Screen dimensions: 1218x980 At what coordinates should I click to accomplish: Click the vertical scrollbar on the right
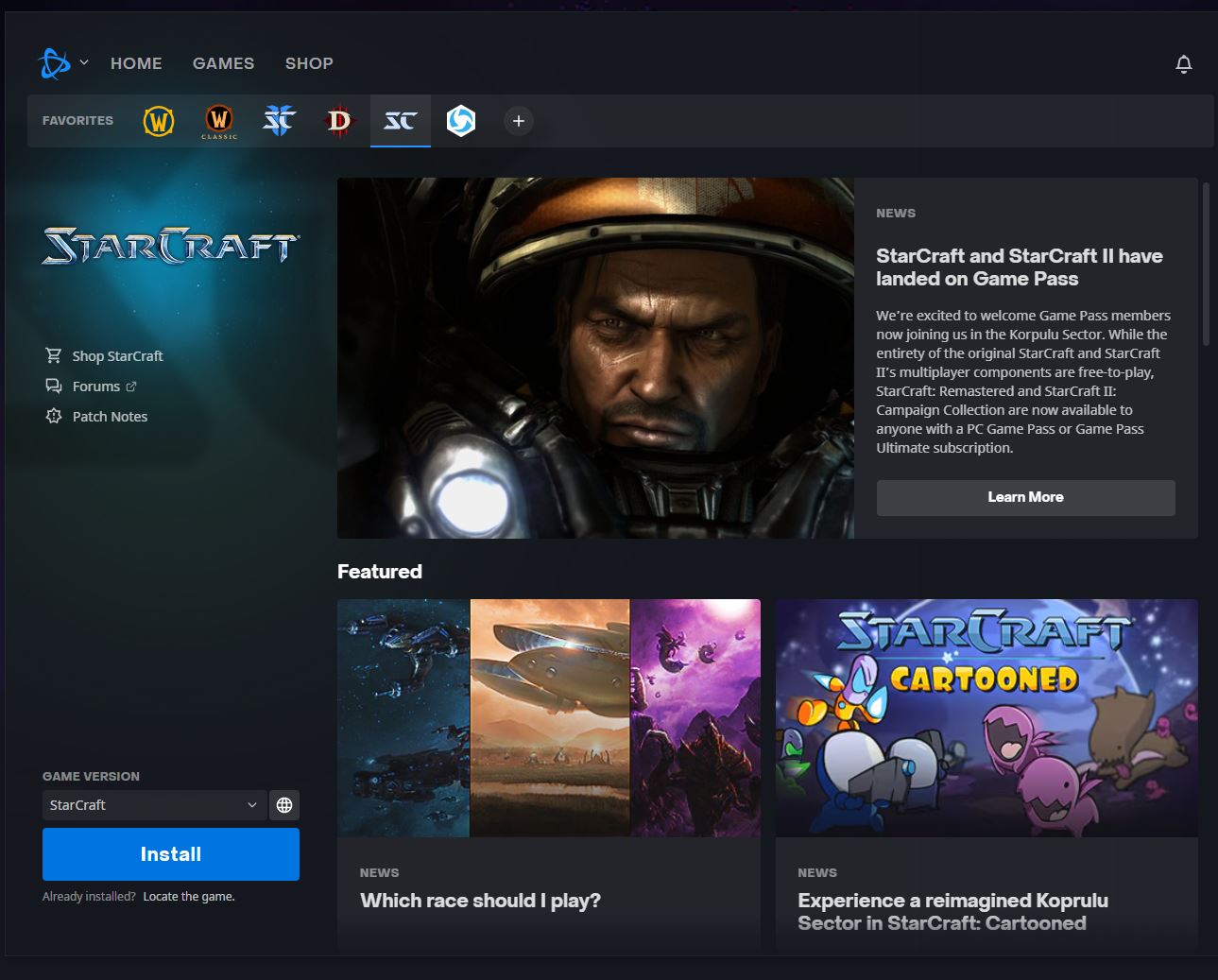point(1206,265)
